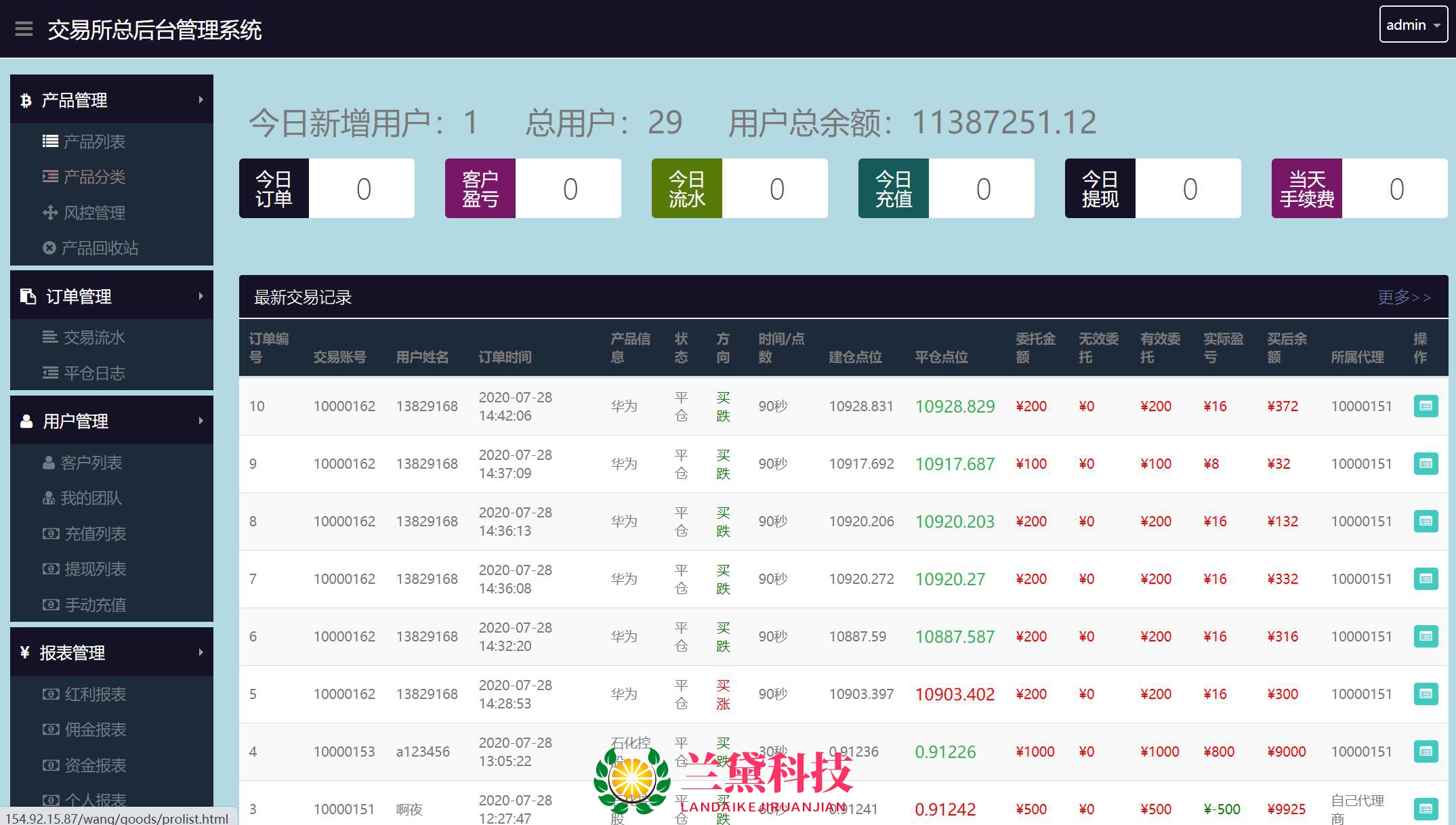Open the action icon for order 8

point(1426,522)
